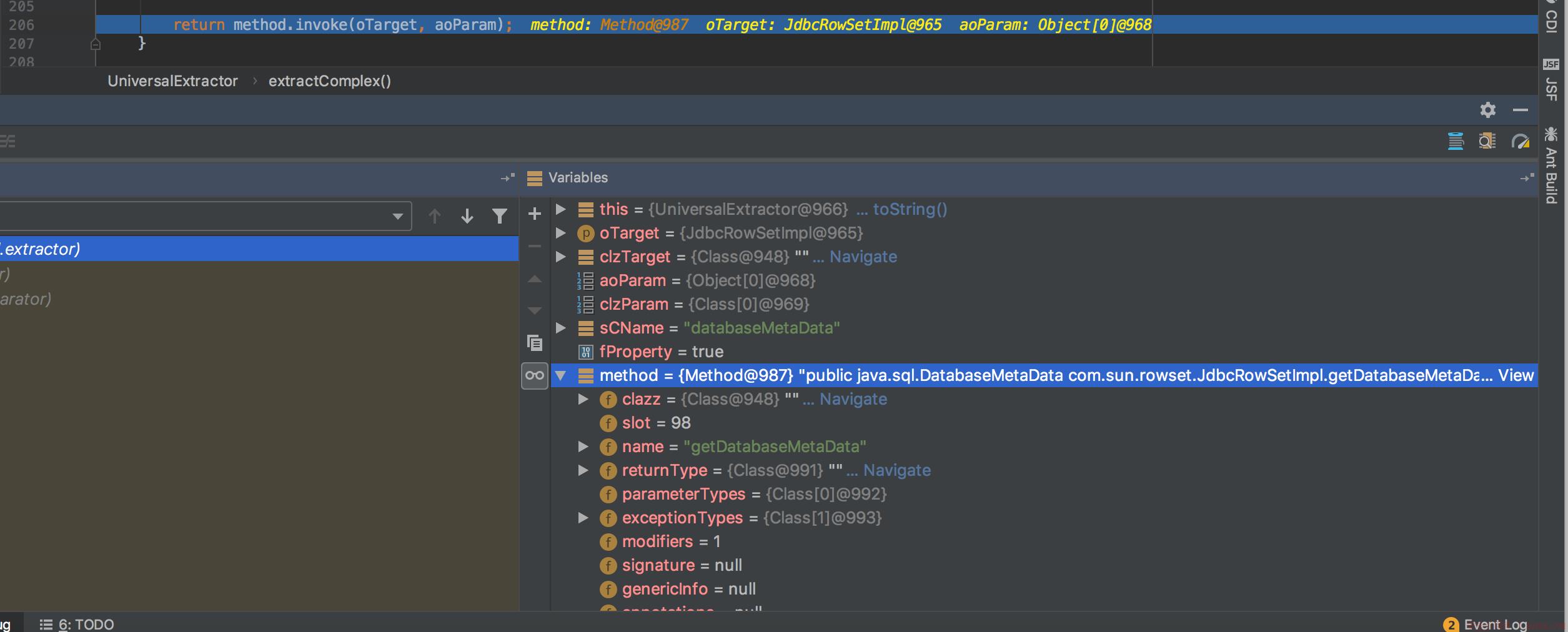Hide the debug tool window

point(1520,110)
